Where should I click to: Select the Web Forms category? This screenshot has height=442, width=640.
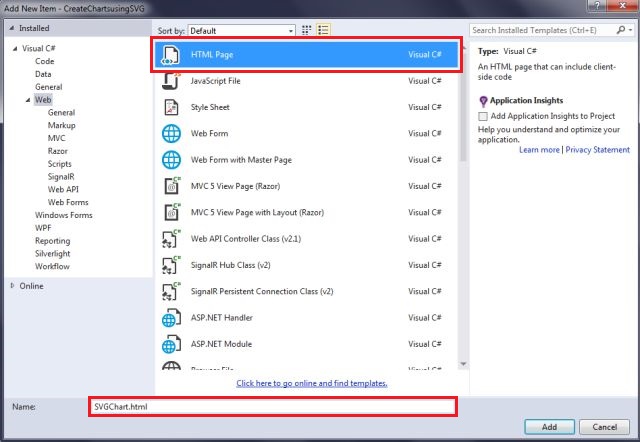68,202
